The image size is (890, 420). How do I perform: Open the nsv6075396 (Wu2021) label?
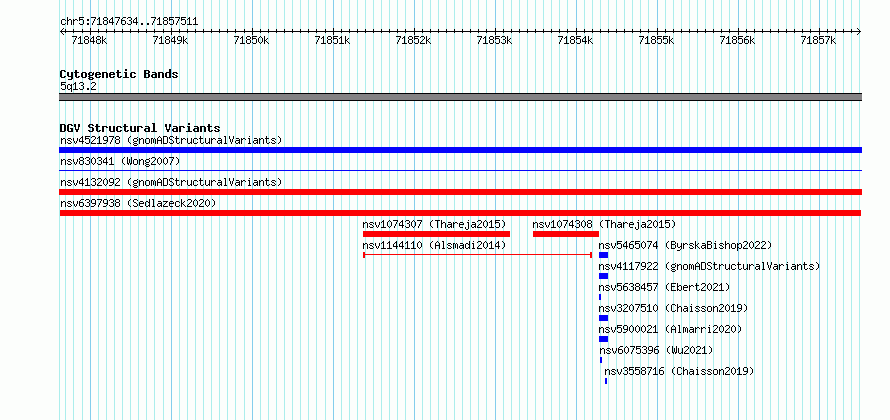pos(656,350)
